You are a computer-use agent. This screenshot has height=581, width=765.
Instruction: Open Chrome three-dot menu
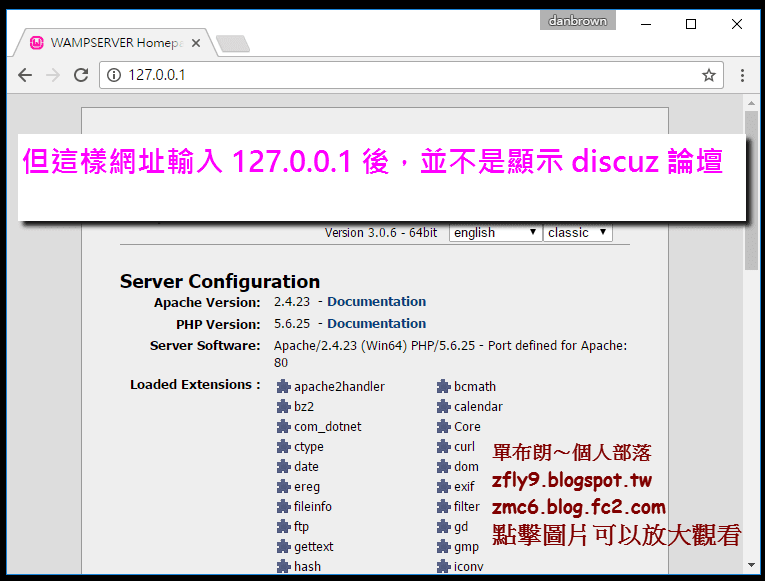coord(742,75)
